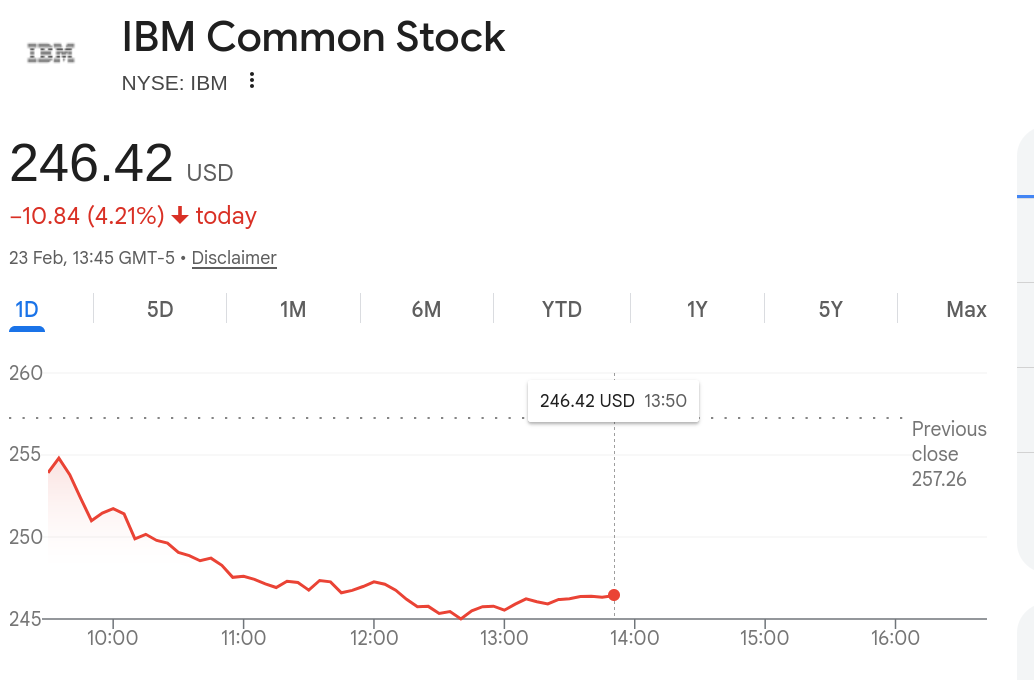The image size is (1034, 680).
Task: Click the active 1D tab
Action: pos(27,310)
